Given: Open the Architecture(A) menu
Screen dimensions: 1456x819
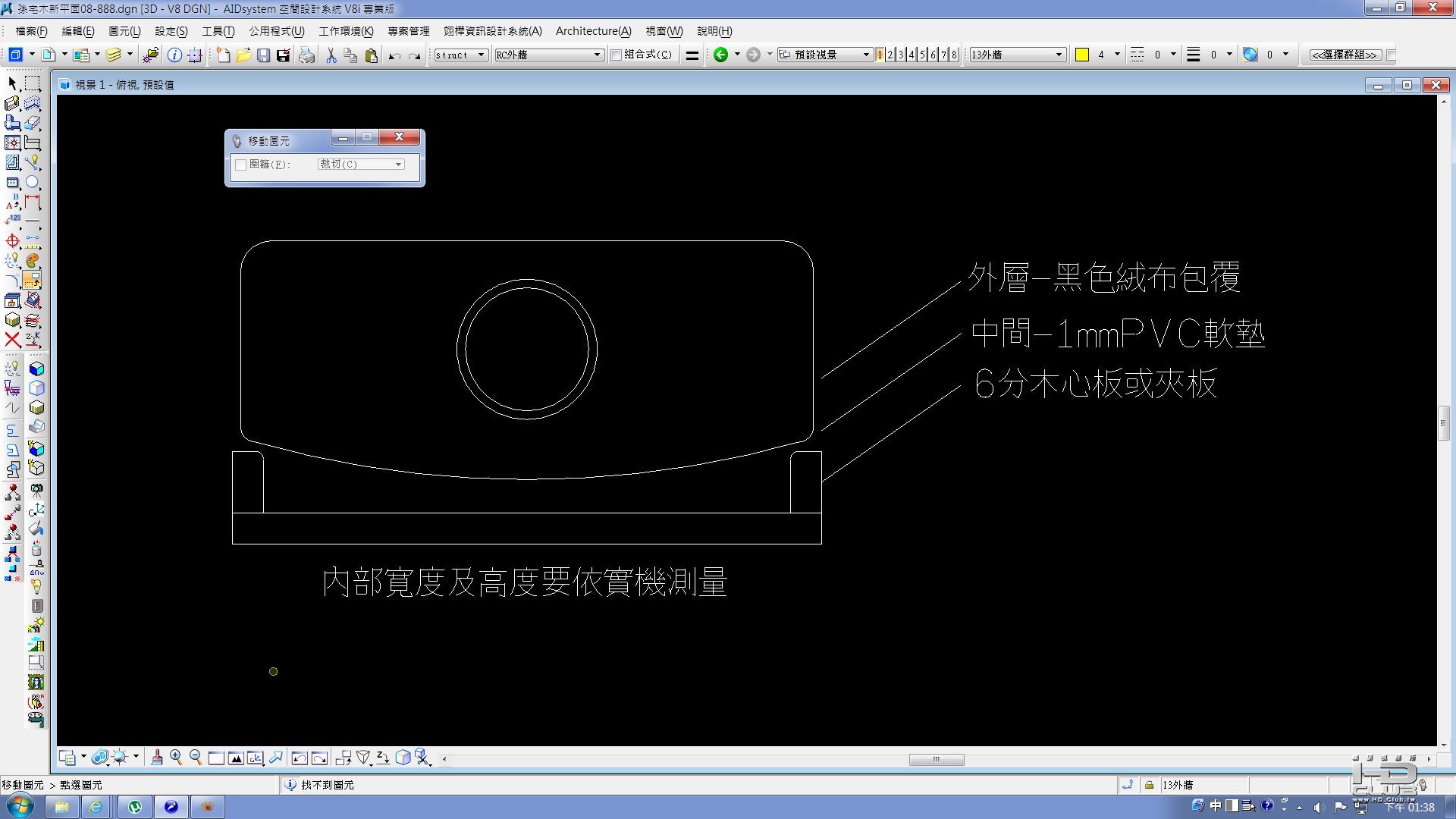Looking at the screenshot, I should pos(593,31).
